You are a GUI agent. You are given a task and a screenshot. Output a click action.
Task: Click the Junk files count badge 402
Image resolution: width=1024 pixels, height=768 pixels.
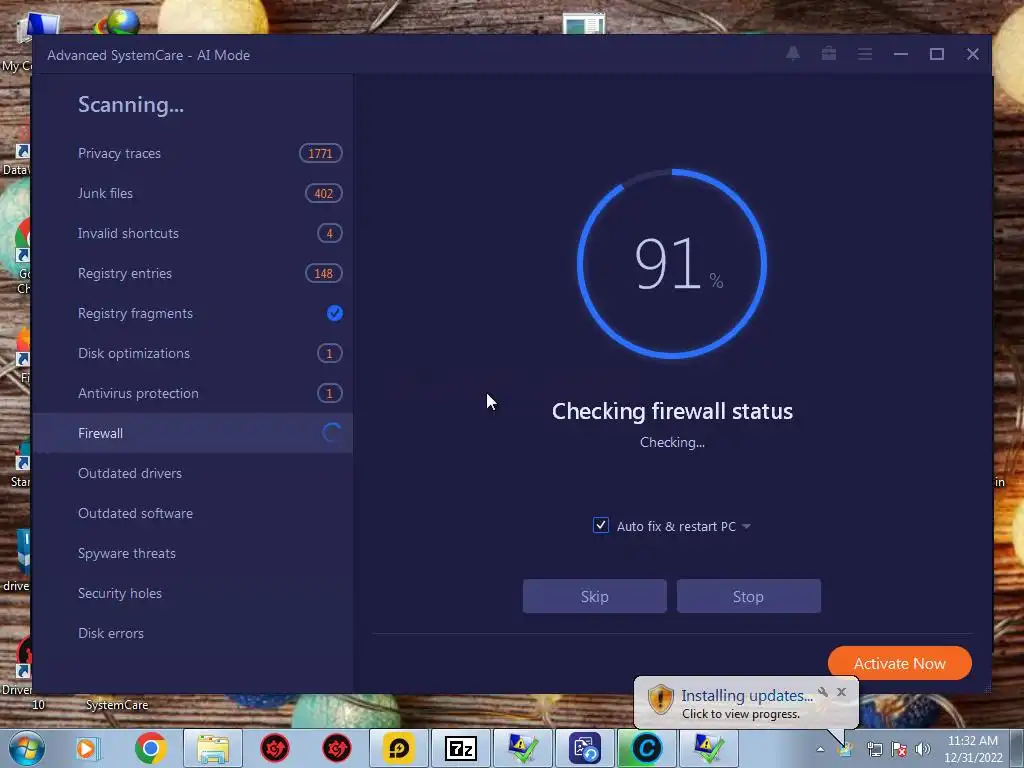tap(323, 193)
